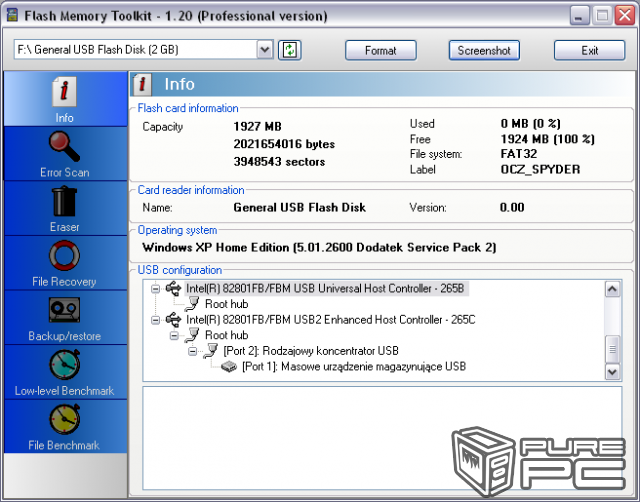Open the drive selection dropdown arrow

[x=265, y=50]
